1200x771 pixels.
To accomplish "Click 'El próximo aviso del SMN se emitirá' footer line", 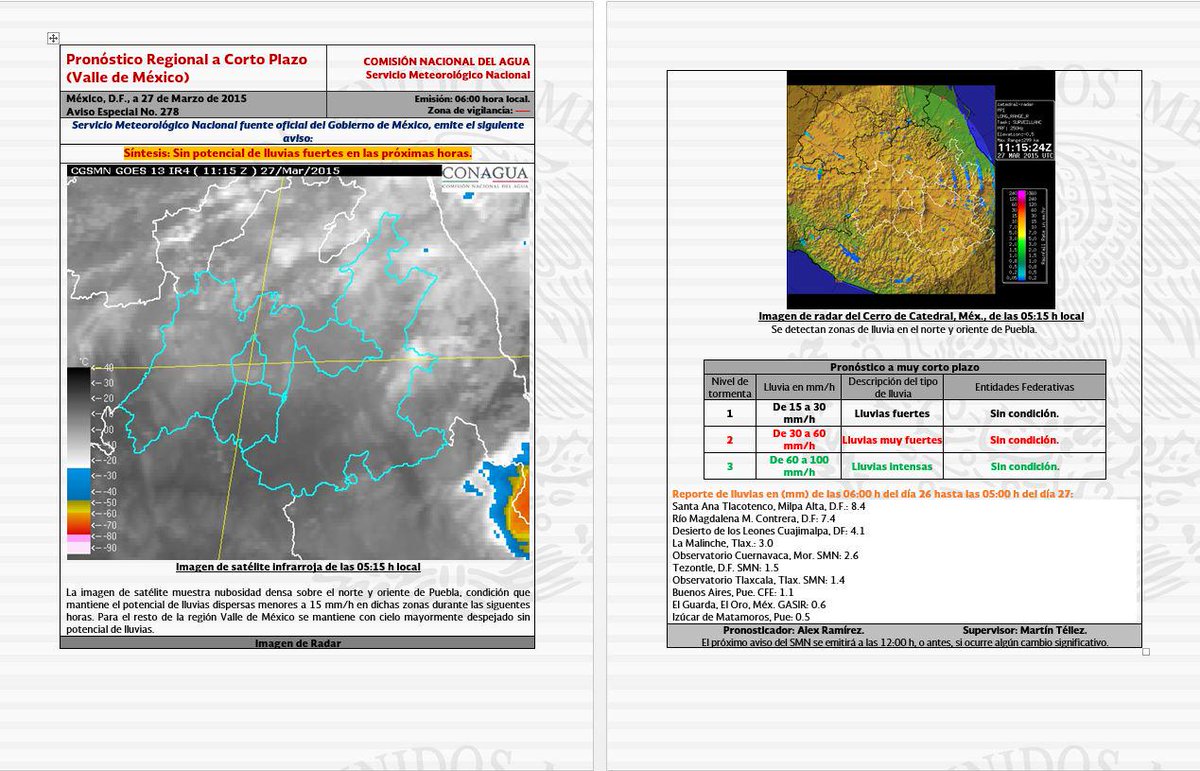I will point(905,642).
